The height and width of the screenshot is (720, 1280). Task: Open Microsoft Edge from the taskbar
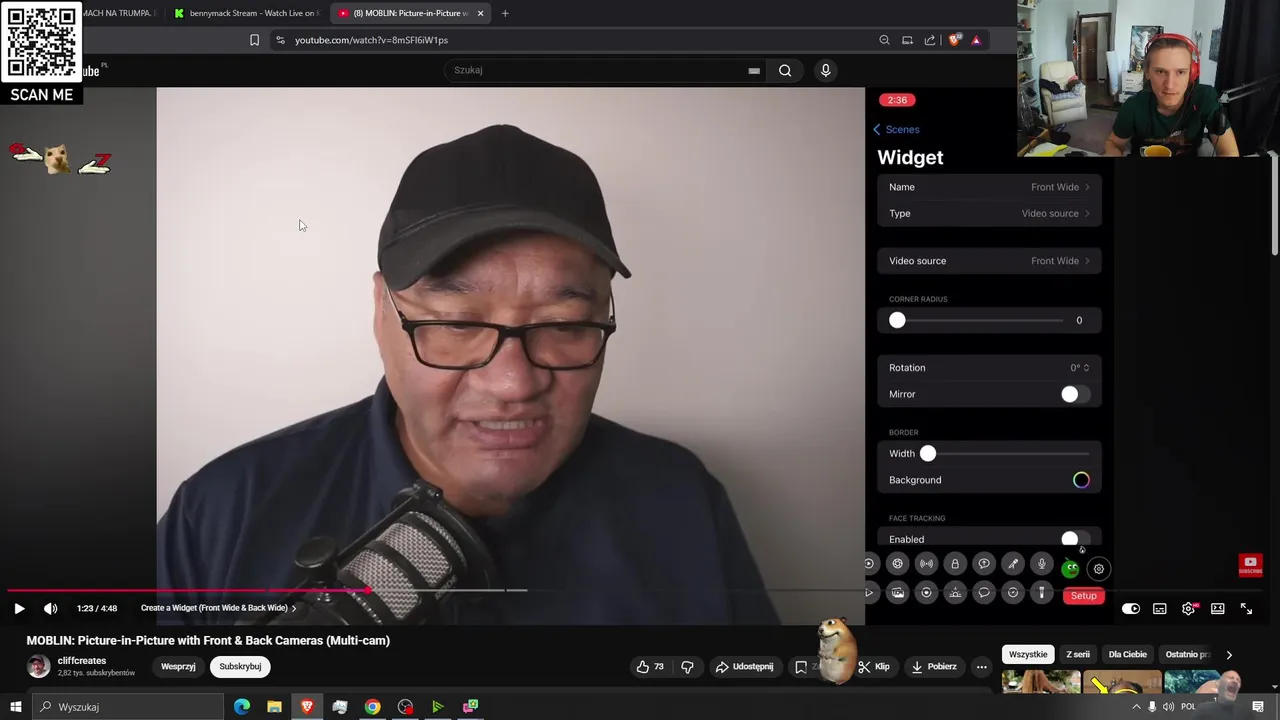pos(242,707)
